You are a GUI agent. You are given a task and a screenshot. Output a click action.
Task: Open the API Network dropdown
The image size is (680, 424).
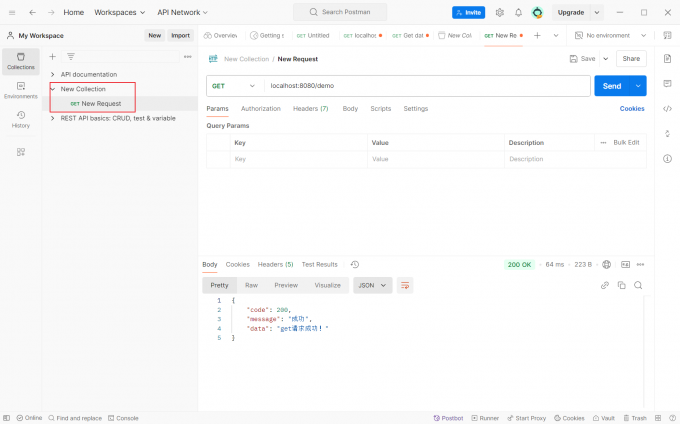coord(183,13)
